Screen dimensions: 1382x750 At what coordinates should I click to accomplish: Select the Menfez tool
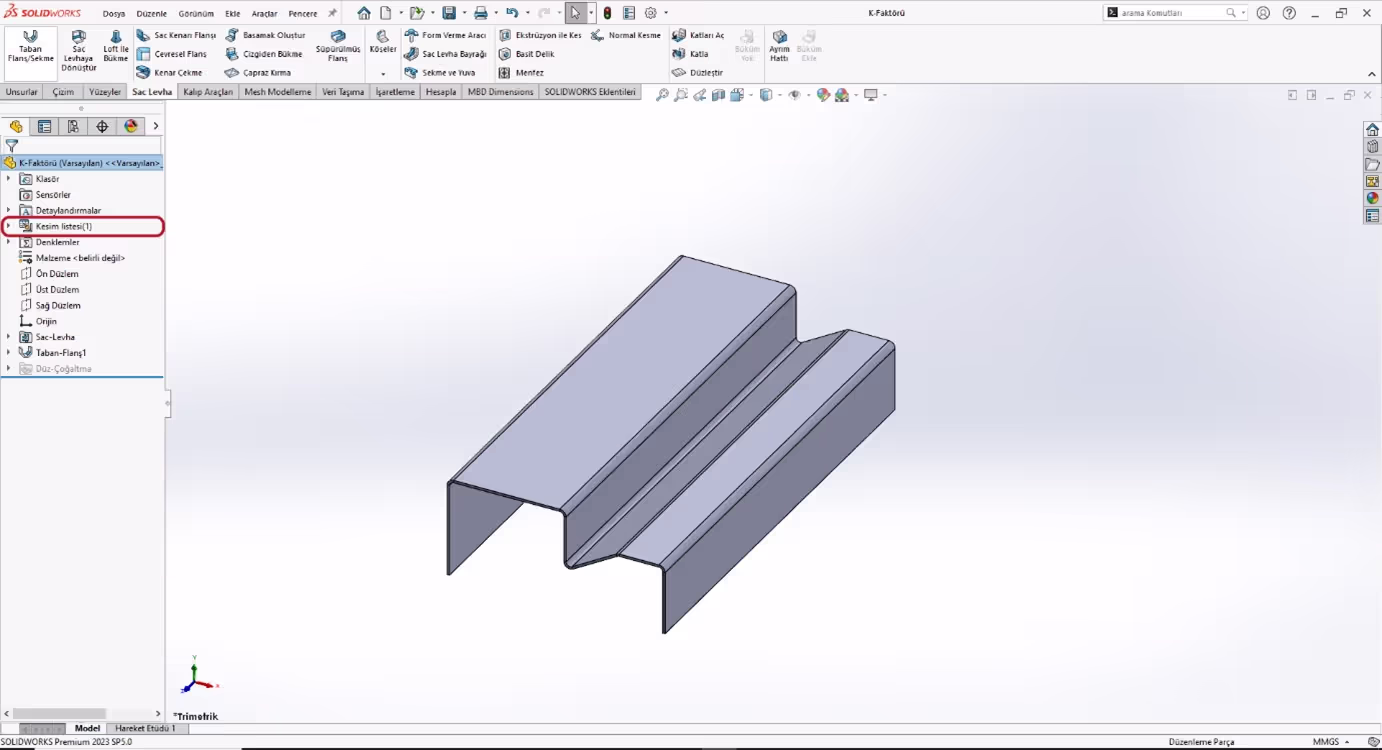click(521, 73)
